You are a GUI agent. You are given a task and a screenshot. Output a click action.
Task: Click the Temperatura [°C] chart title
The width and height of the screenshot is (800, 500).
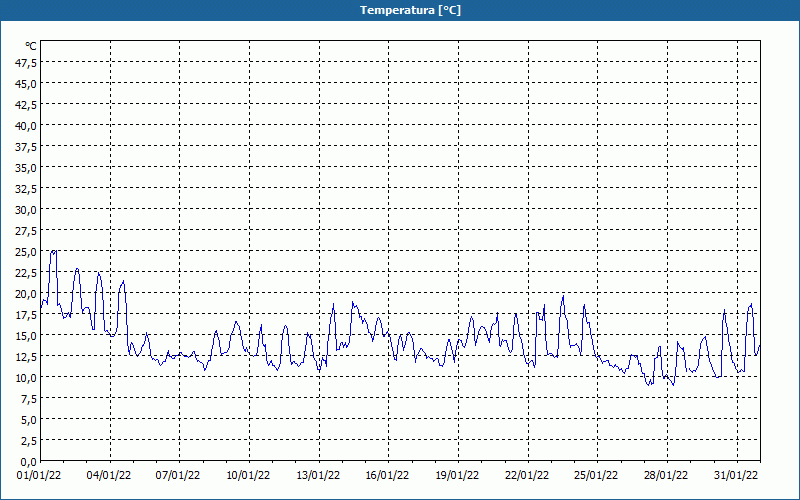point(410,10)
